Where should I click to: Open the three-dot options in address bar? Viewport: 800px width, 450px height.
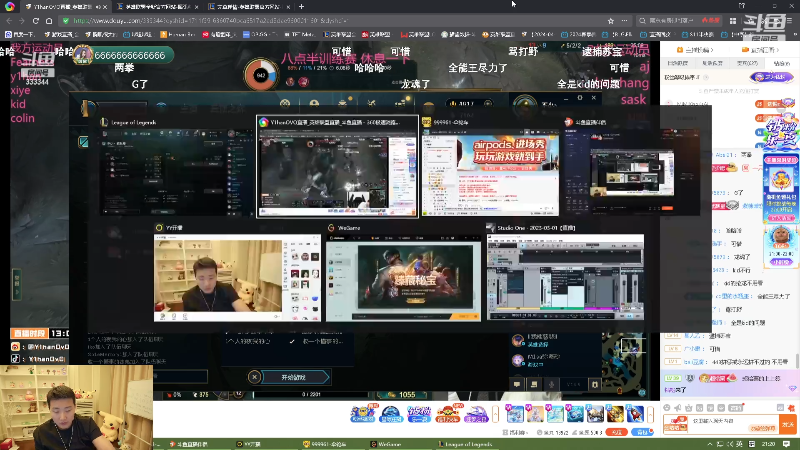[x=624, y=21]
